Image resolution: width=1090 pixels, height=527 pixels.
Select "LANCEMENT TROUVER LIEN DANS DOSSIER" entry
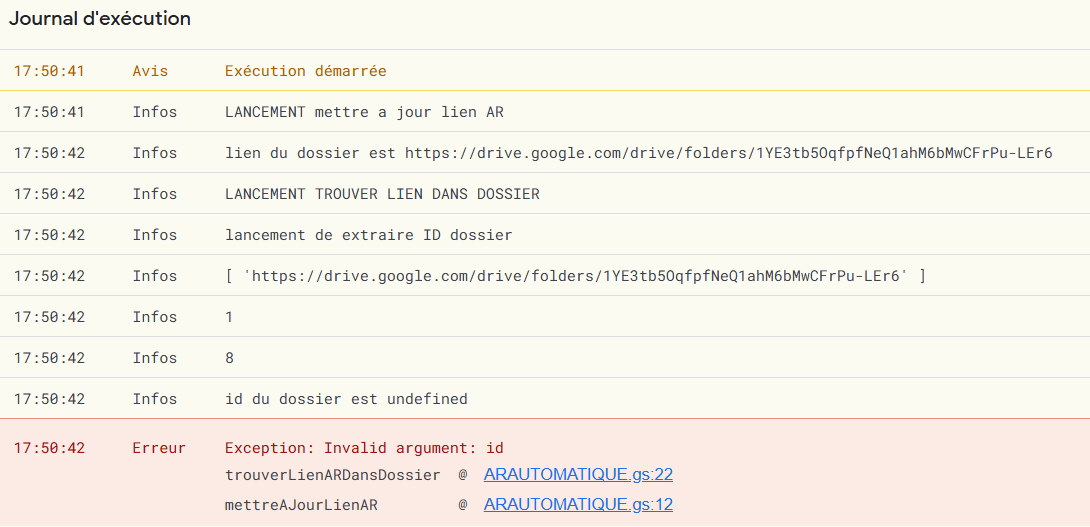[382, 194]
